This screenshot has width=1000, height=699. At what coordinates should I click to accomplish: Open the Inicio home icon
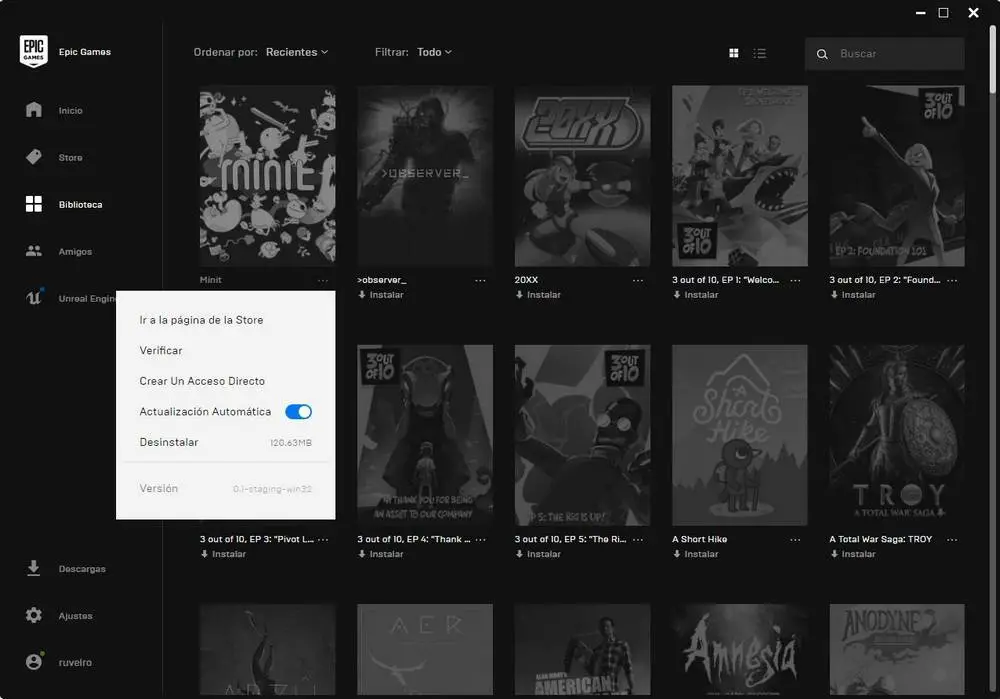click(x=34, y=110)
